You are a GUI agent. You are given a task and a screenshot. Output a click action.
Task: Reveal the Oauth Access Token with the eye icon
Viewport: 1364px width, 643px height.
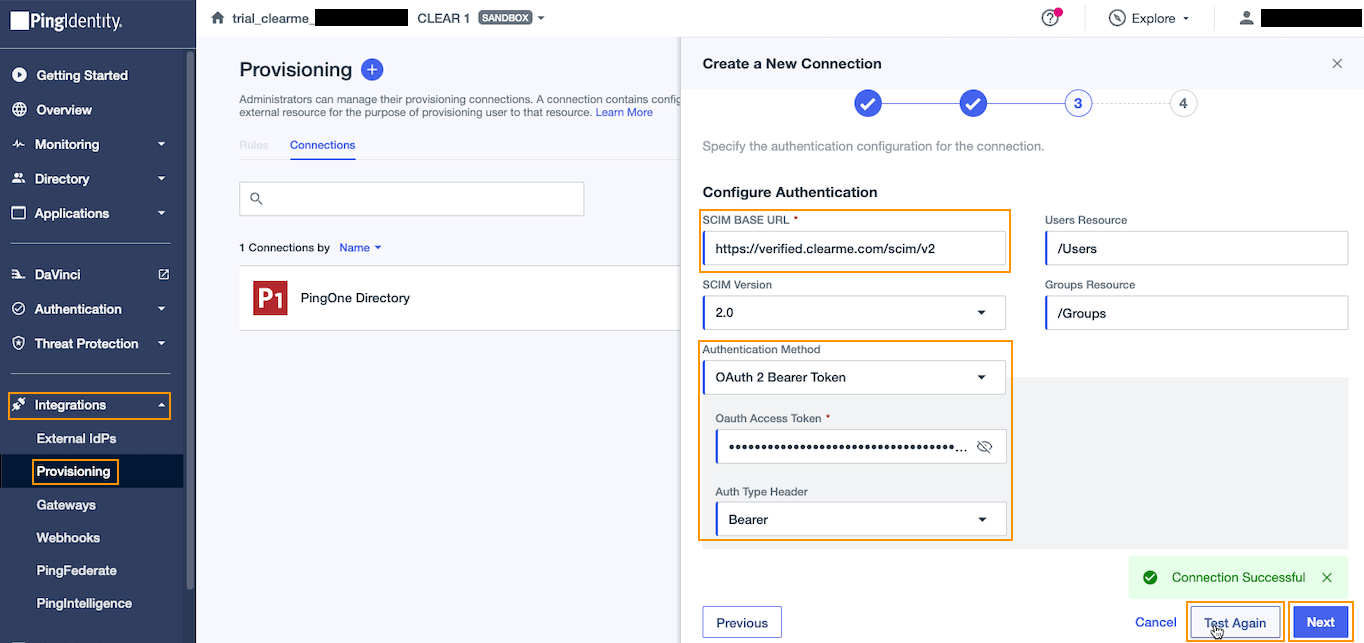(x=984, y=447)
